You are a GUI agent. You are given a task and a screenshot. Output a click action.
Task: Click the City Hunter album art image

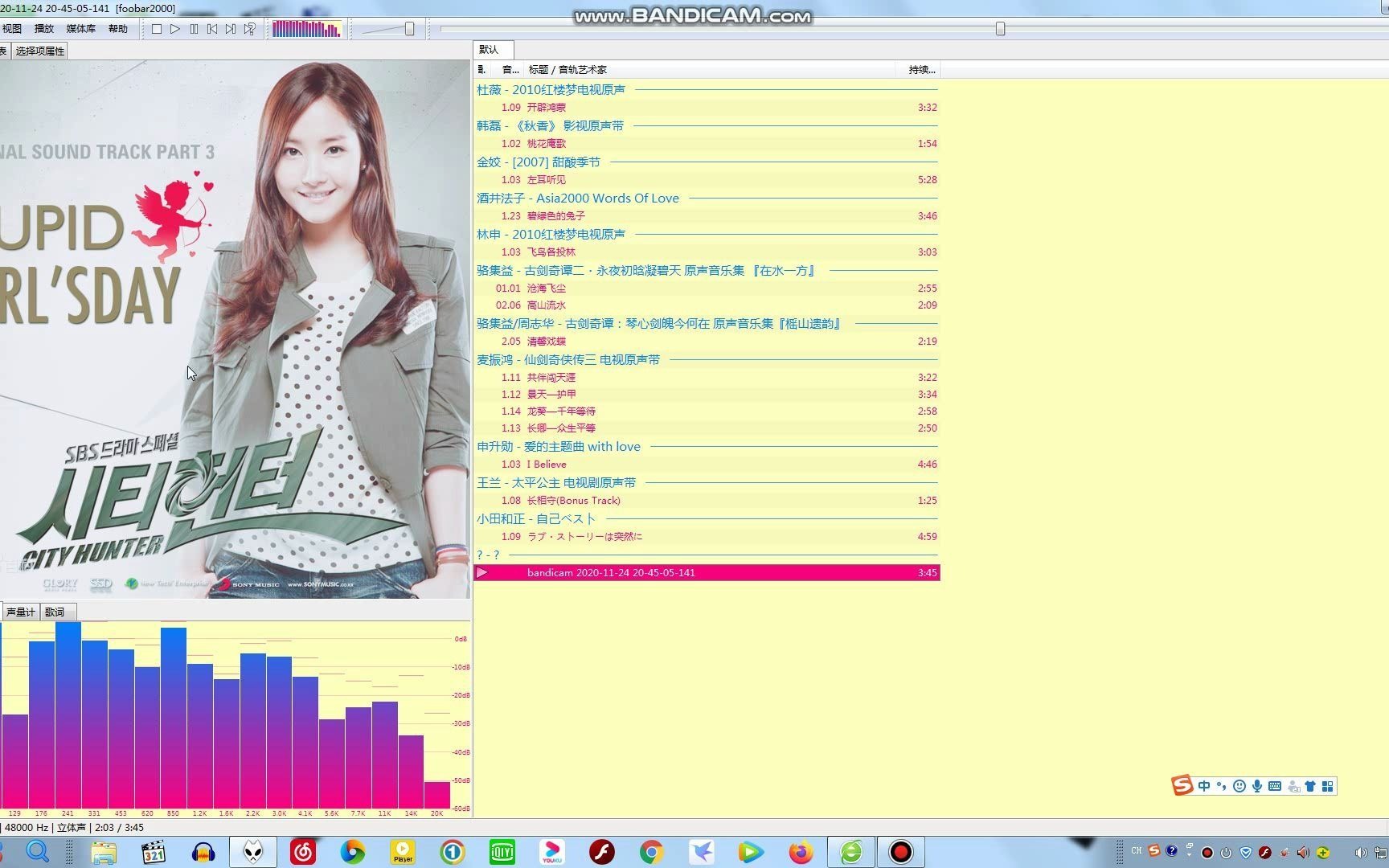235,330
